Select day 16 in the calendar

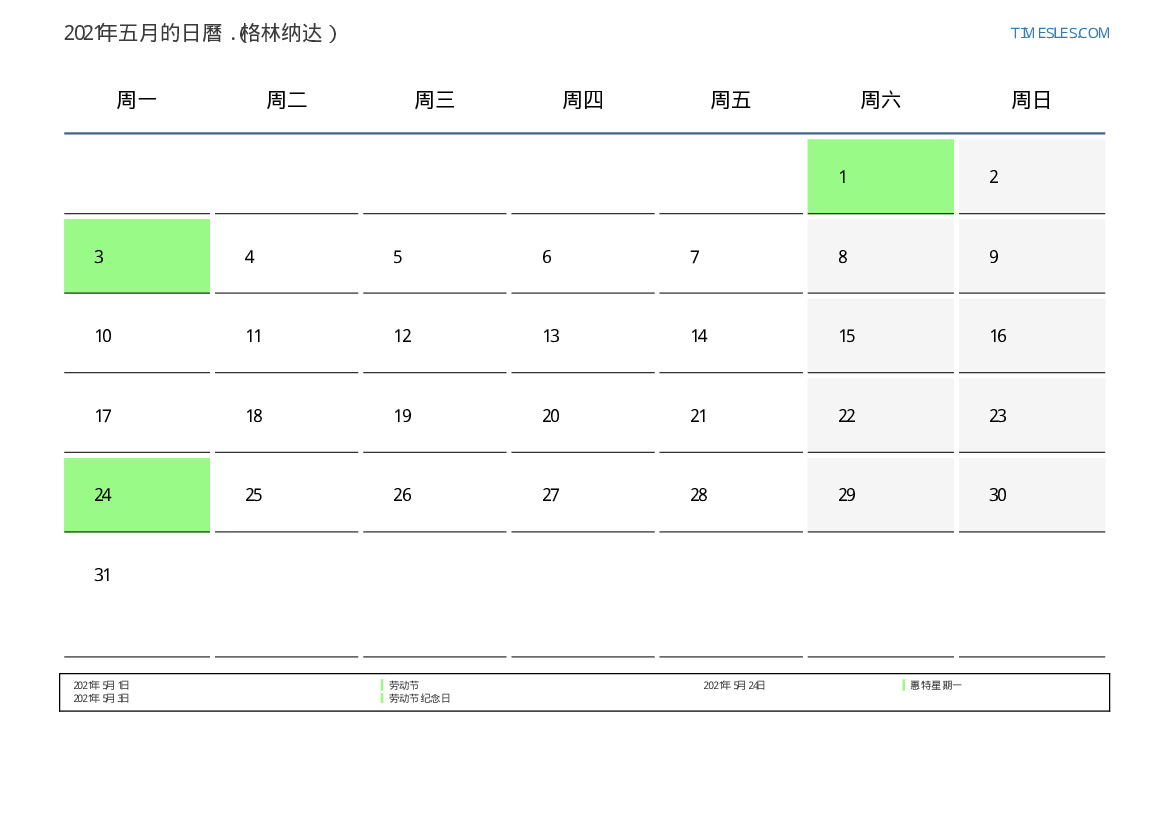coord(1032,336)
